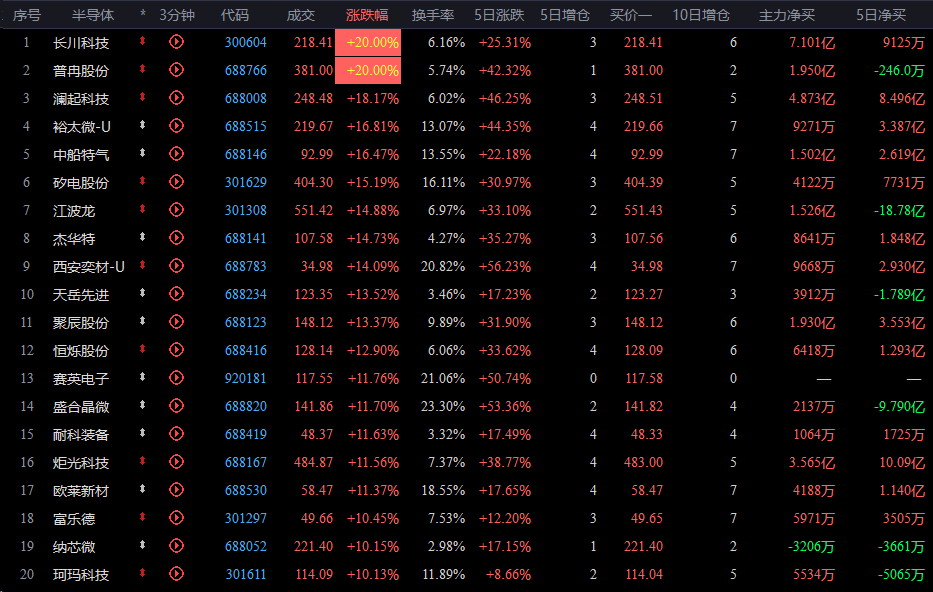Sort by the 涨跌幅 column header
This screenshot has width=933, height=592.
367,15
